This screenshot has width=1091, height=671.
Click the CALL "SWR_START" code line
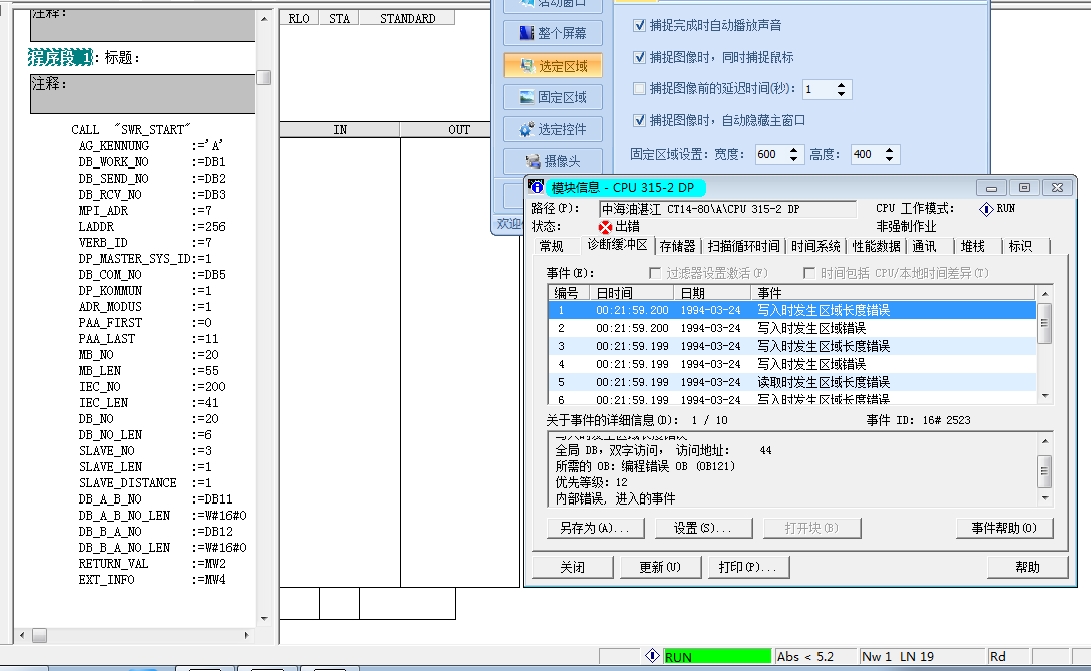(131, 129)
